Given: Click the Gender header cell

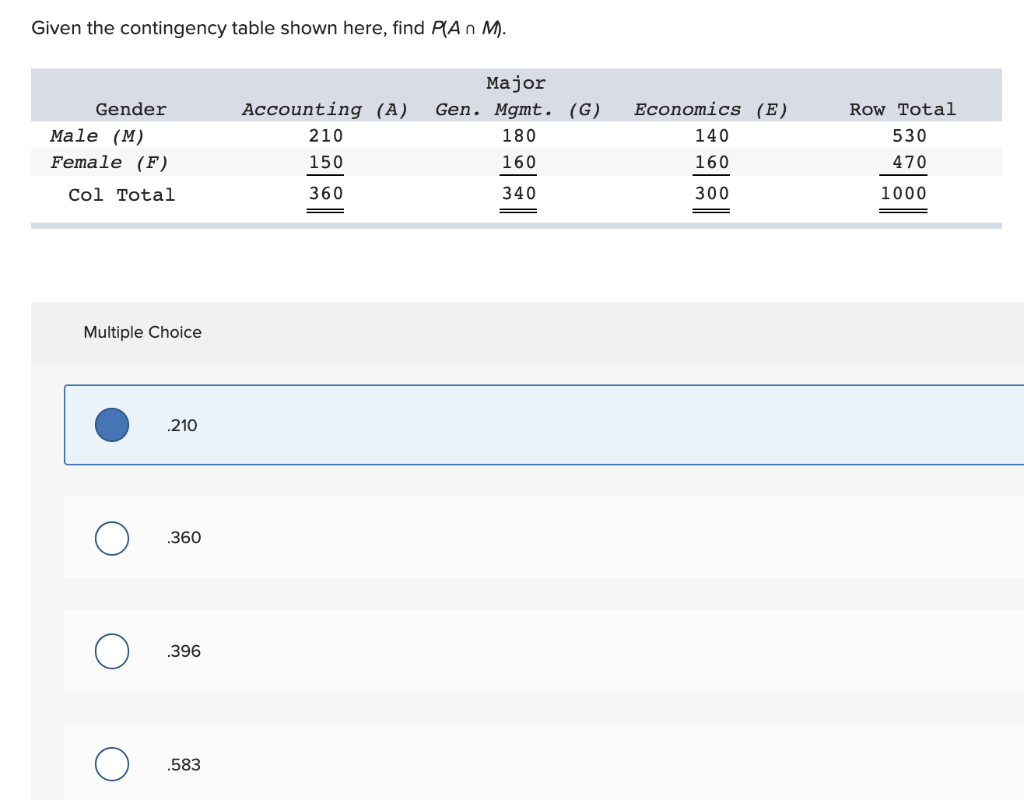Looking at the screenshot, I should tap(130, 109).
